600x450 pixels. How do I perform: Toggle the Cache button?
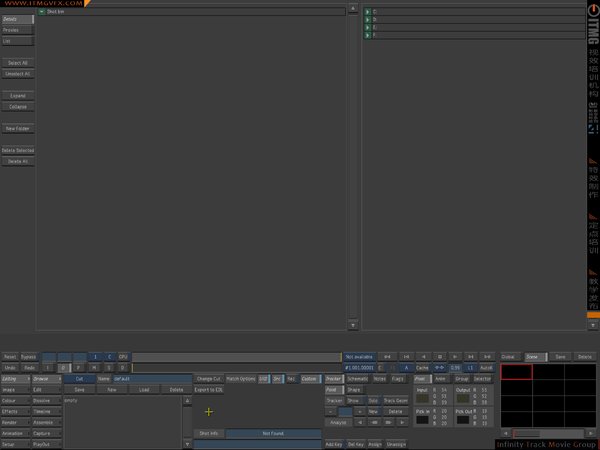(x=422, y=368)
